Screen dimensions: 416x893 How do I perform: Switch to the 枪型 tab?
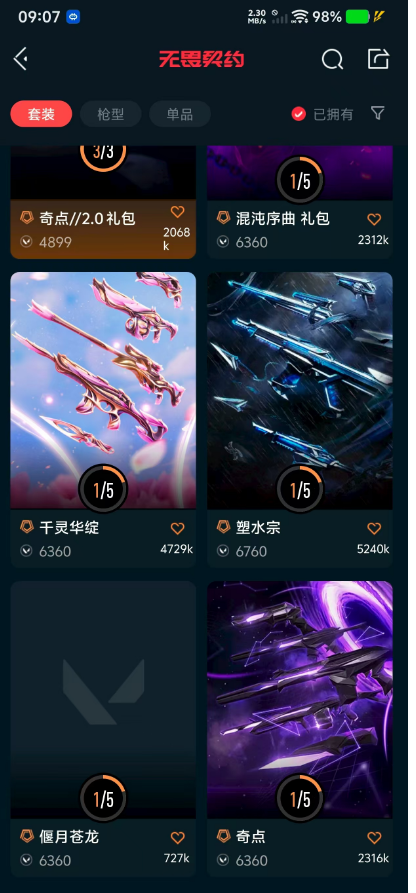pos(111,114)
